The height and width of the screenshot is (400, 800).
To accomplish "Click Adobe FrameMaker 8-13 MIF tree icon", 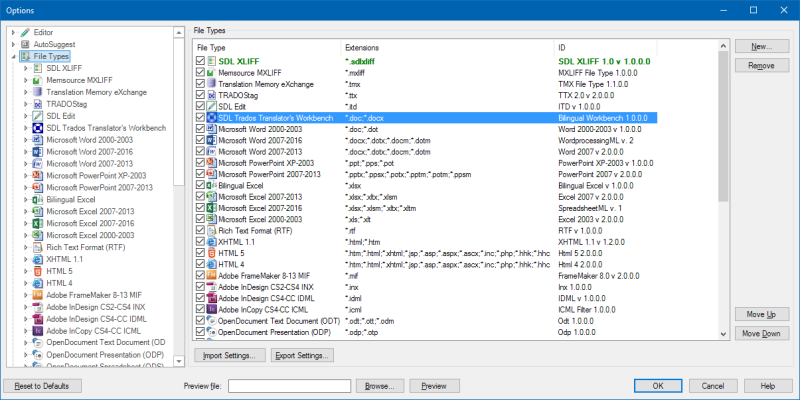I will pos(37,295).
